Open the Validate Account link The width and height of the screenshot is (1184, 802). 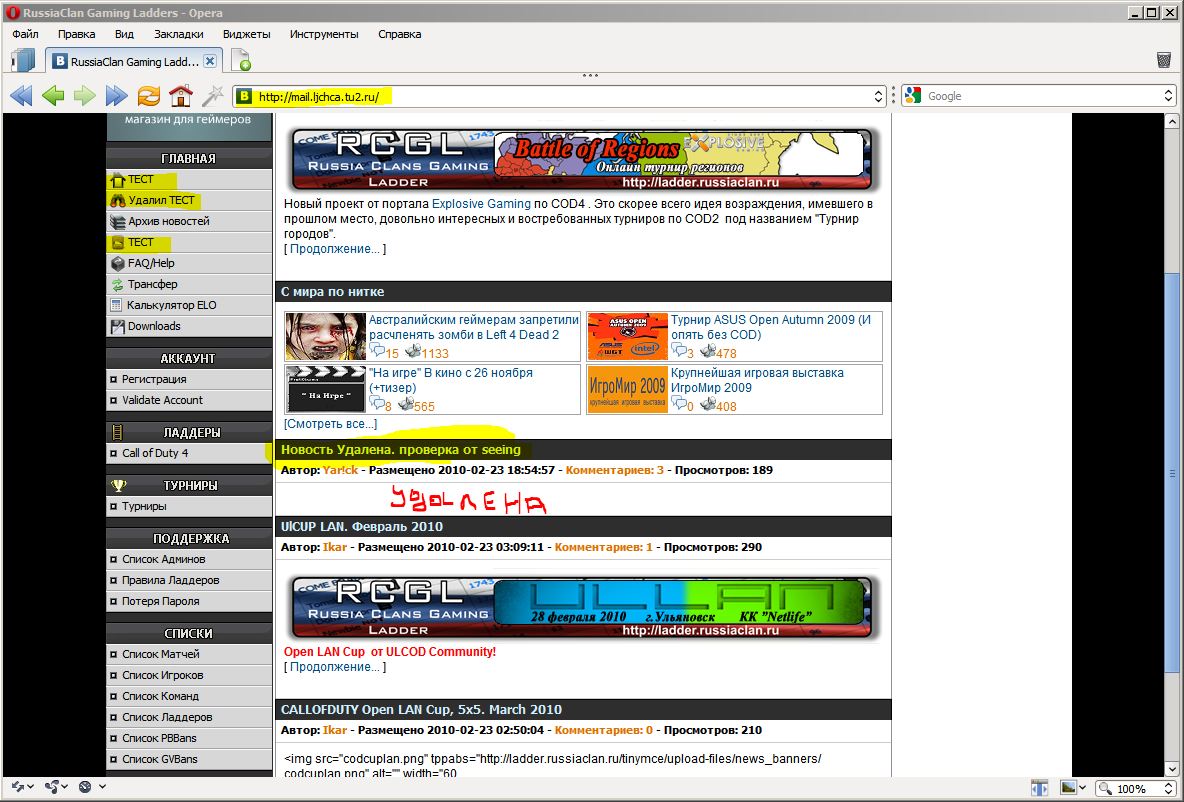coord(162,400)
